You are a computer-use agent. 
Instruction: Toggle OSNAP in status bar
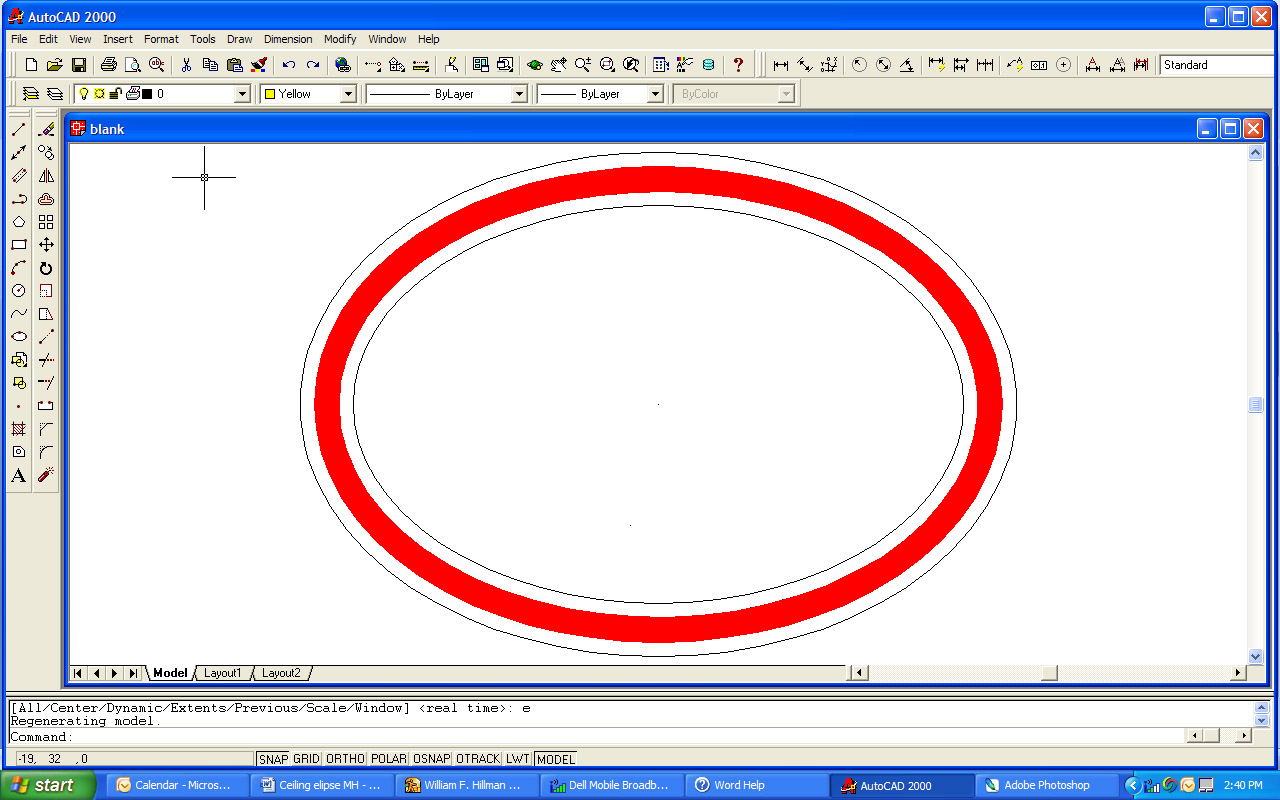[x=432, y=759]
